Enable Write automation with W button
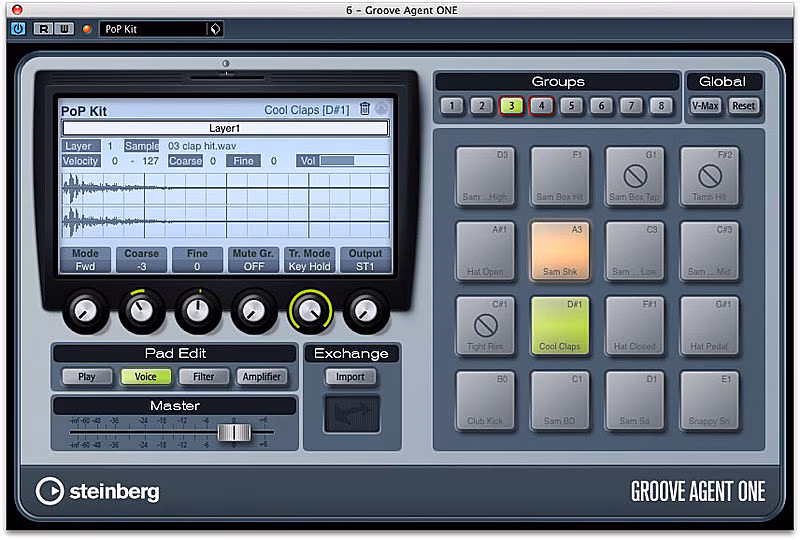800x540 pixels. point(62,29)
